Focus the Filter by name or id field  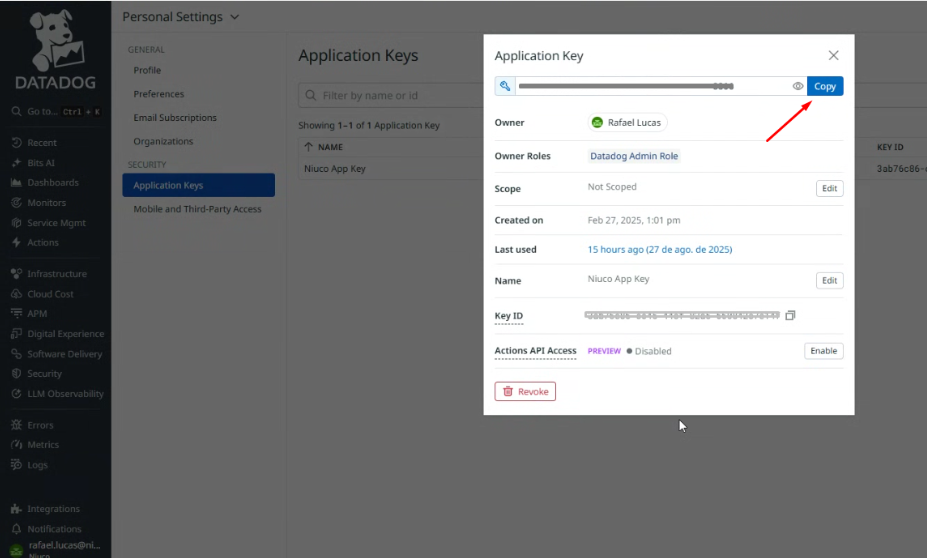[391, 95]
